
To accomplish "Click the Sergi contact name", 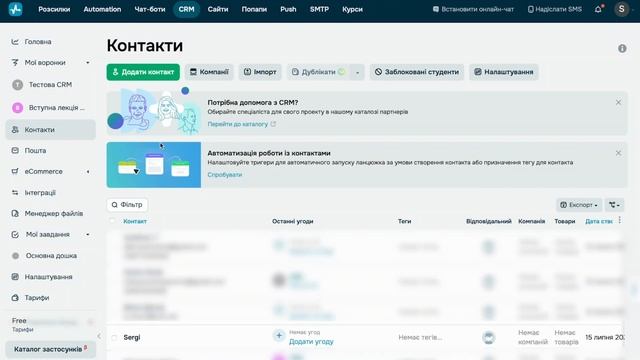I will [x=132, y=338].
